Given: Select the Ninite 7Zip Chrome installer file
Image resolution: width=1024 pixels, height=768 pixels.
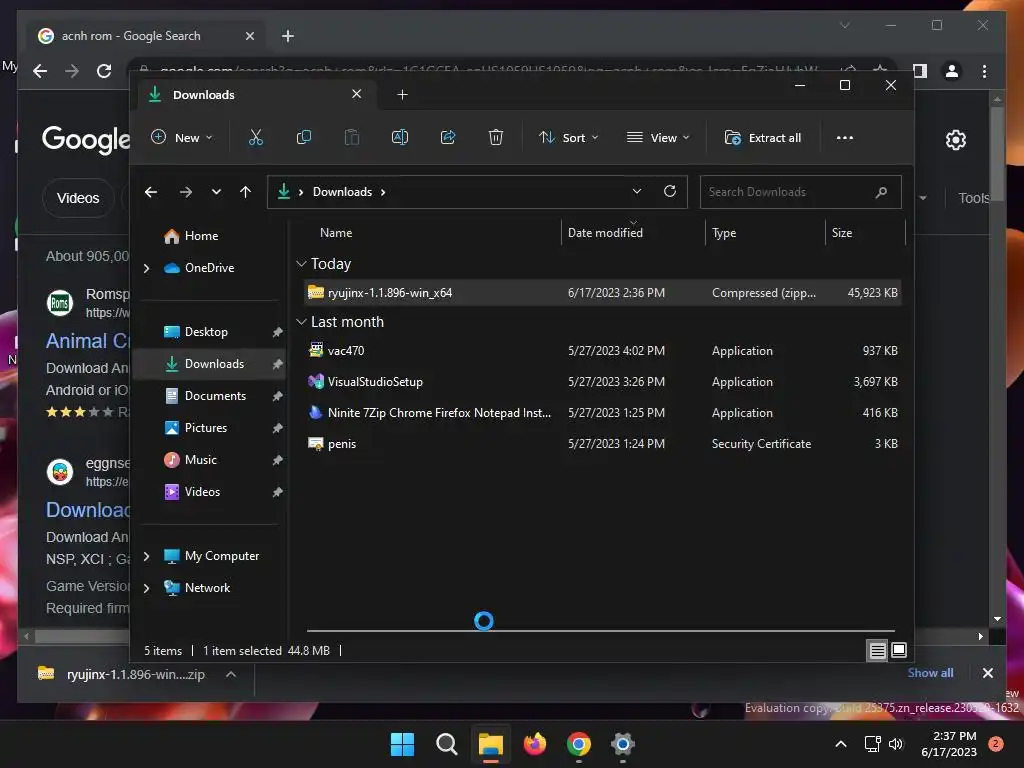Looking at the screenshot, I should [603, 413].
